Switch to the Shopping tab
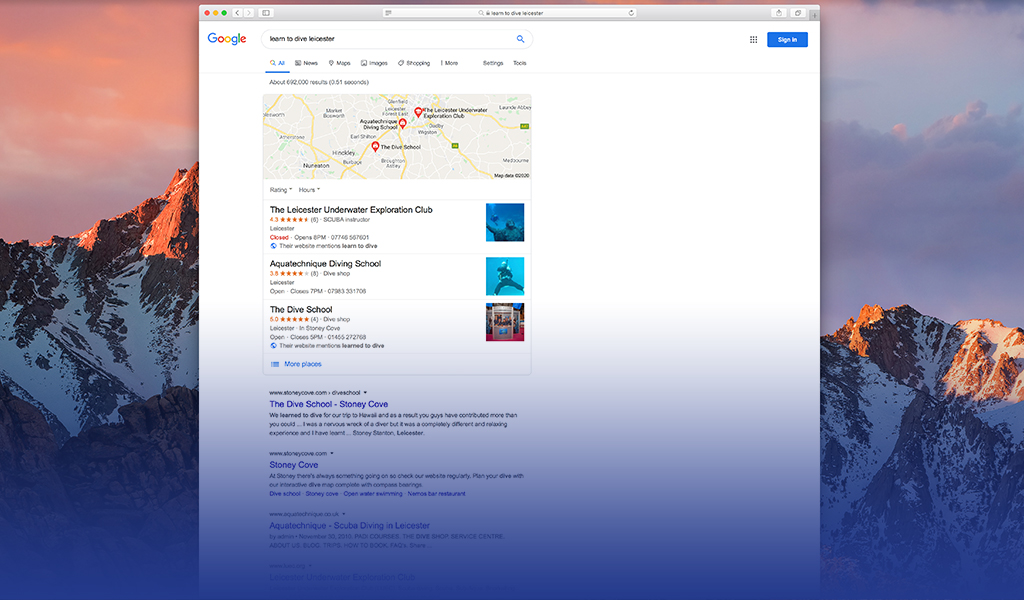1024x600 pixels. tap(414, 63)
